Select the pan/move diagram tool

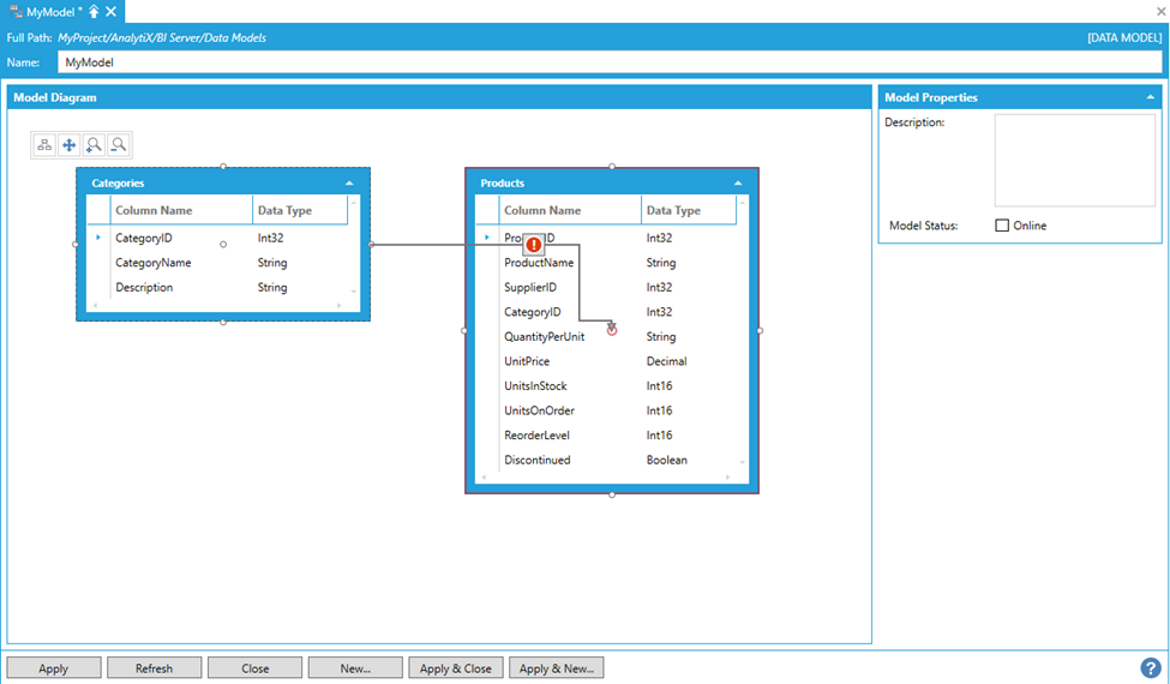[69, 145]
